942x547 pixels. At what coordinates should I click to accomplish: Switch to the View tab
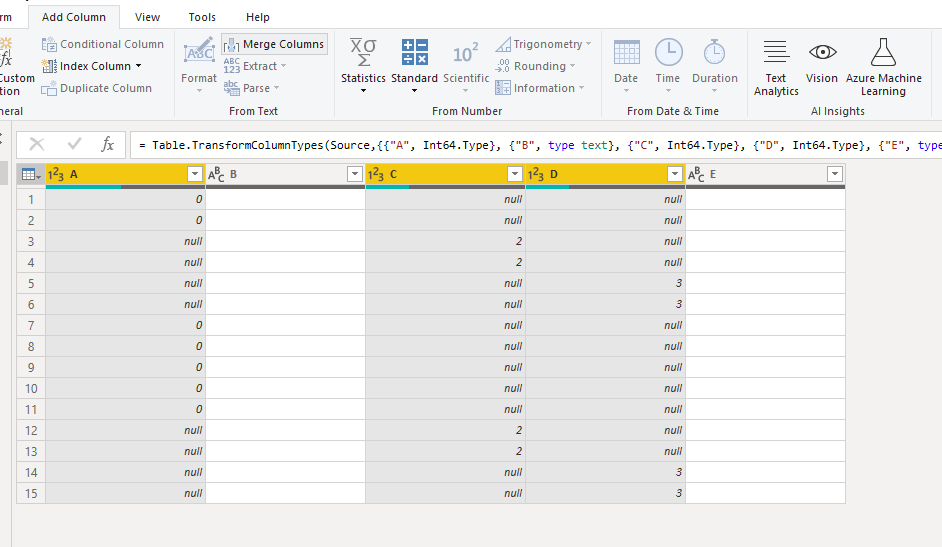tap(147, 17)
